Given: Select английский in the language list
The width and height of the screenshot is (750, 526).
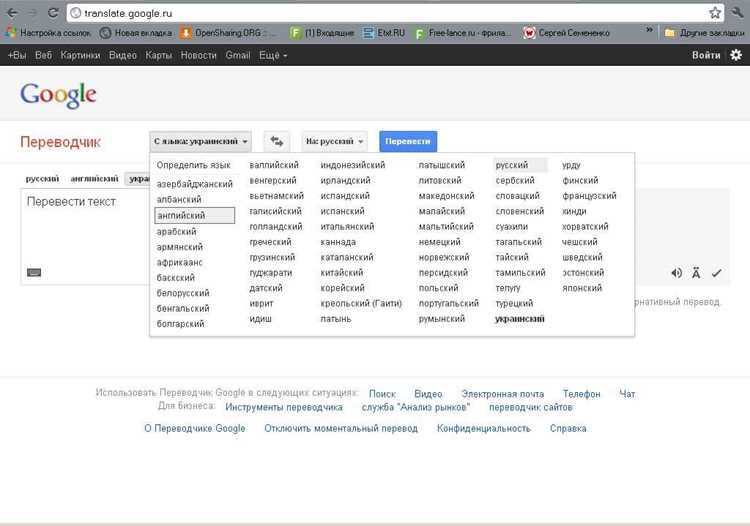Looking at the screenshot, I should click(x=195, y=215).
